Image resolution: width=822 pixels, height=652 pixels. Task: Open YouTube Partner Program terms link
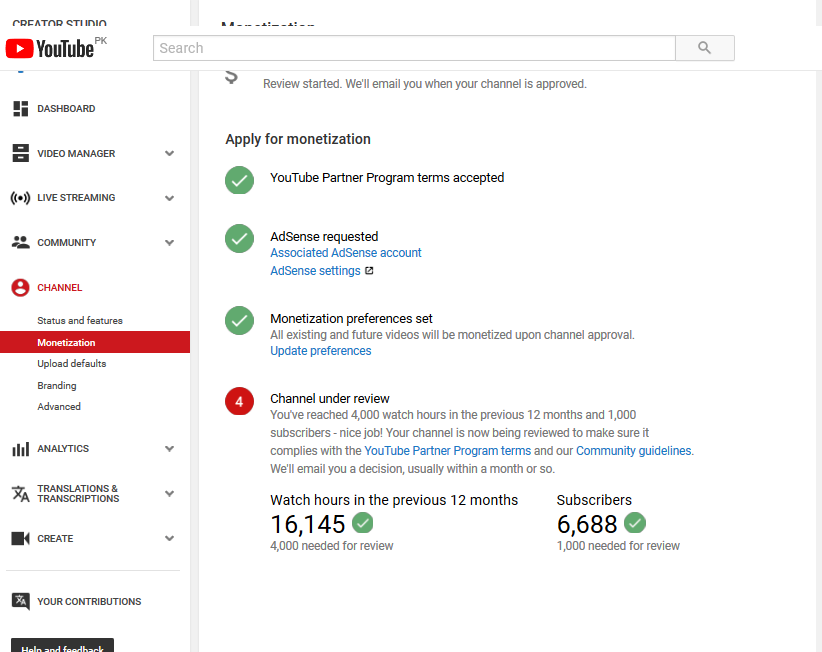[x=447, y=451]
